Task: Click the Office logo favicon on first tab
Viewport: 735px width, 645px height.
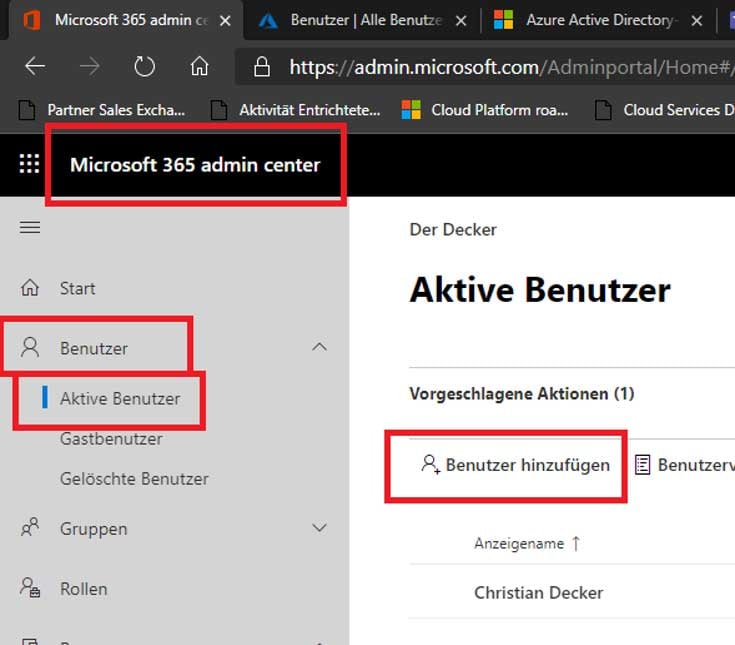Action: pos(32,20)
